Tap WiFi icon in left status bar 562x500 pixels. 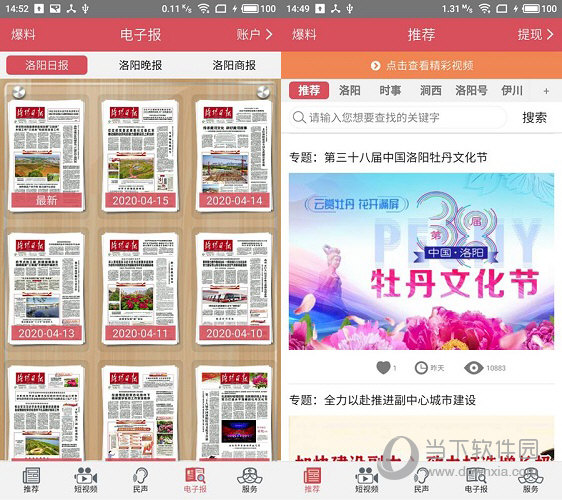[204, 9]
